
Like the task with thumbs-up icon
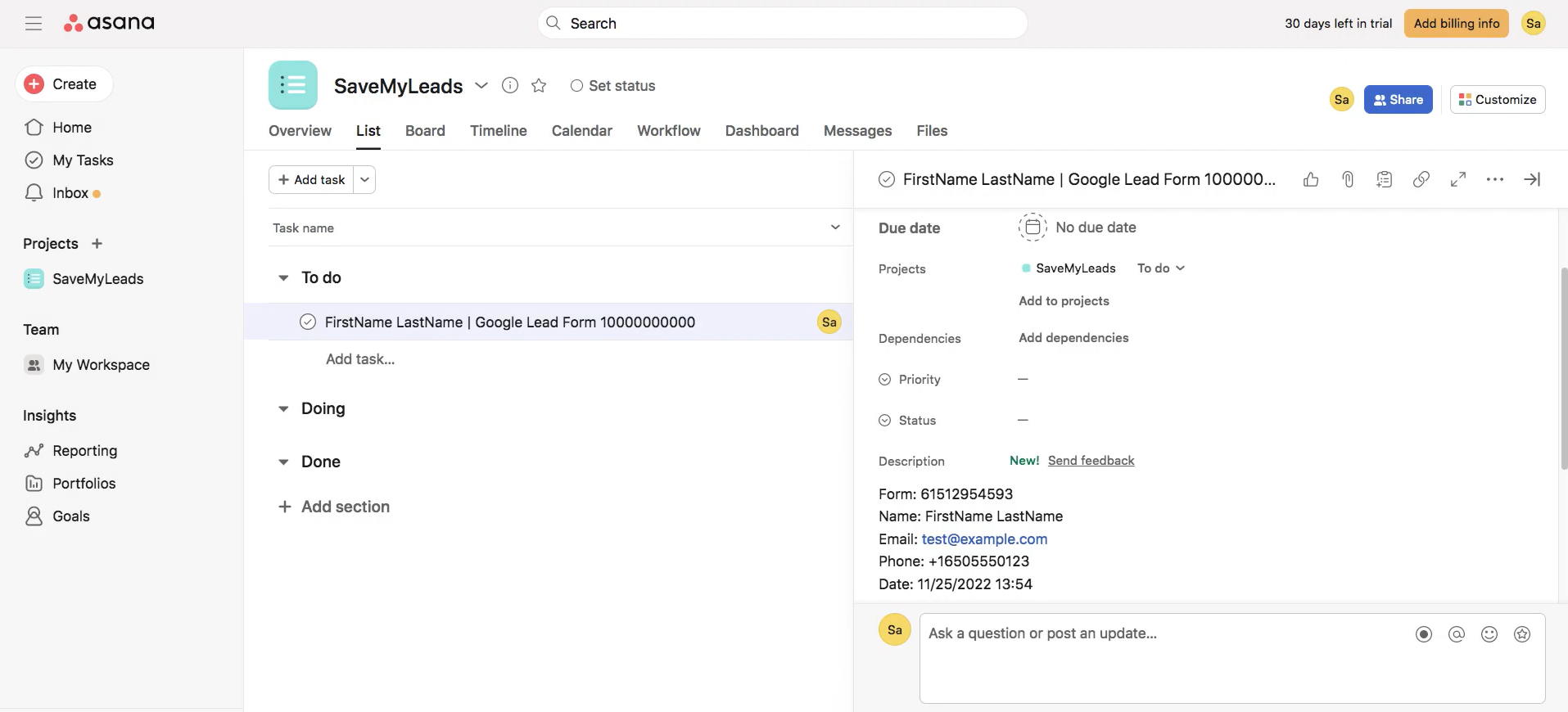(1311, 179)
